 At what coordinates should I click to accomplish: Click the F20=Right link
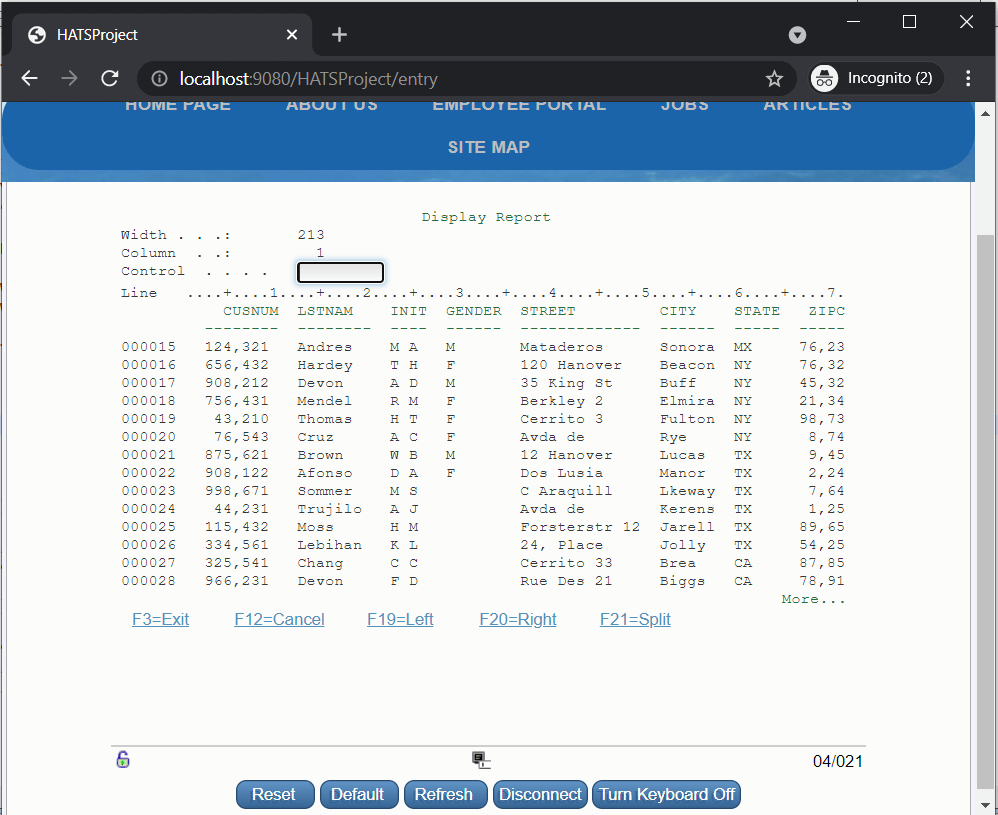(517, 619)
